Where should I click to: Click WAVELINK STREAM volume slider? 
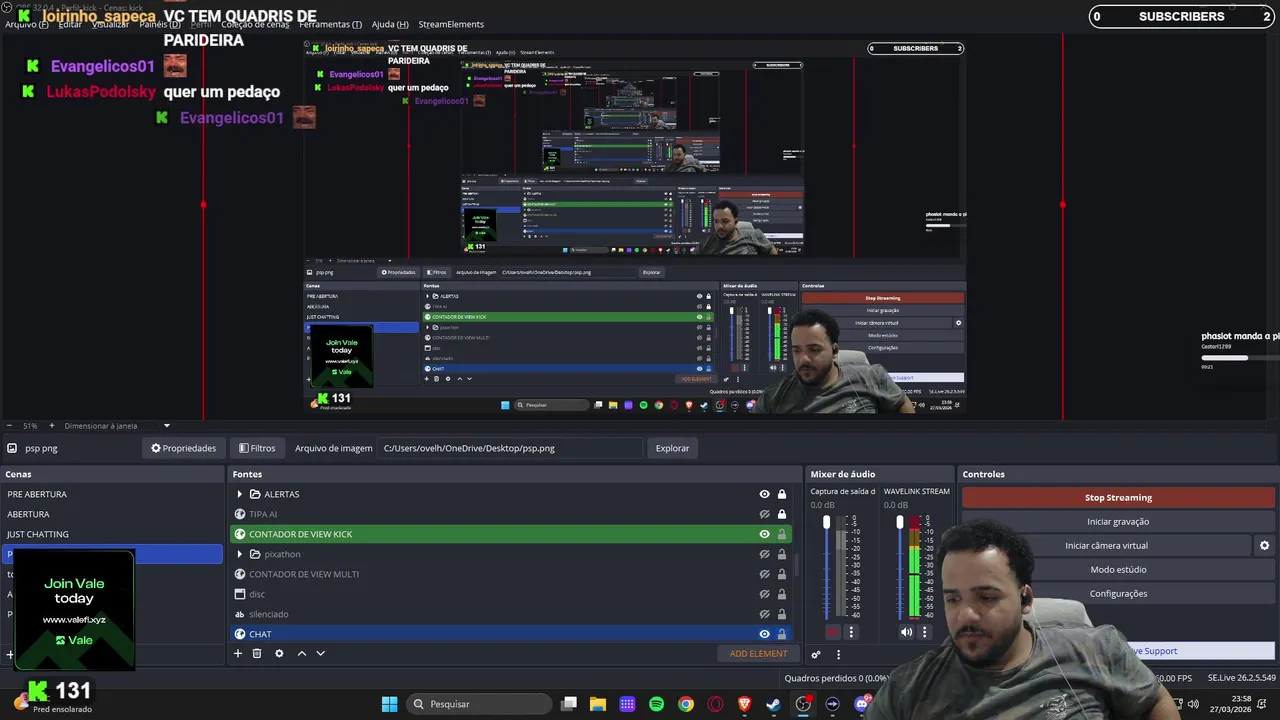click(x=899, y=568)
